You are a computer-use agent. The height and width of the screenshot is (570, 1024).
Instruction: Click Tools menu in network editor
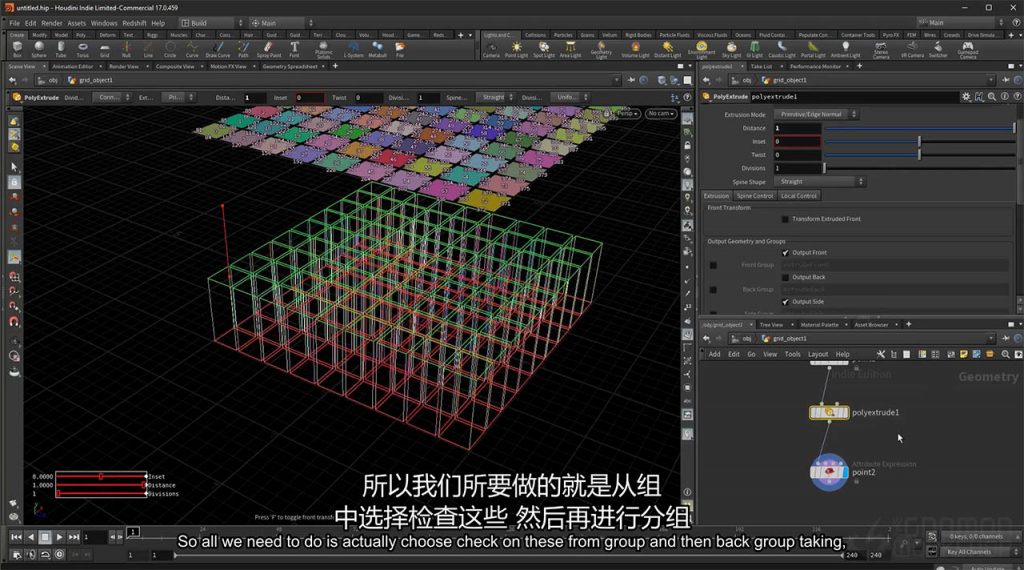792,355
